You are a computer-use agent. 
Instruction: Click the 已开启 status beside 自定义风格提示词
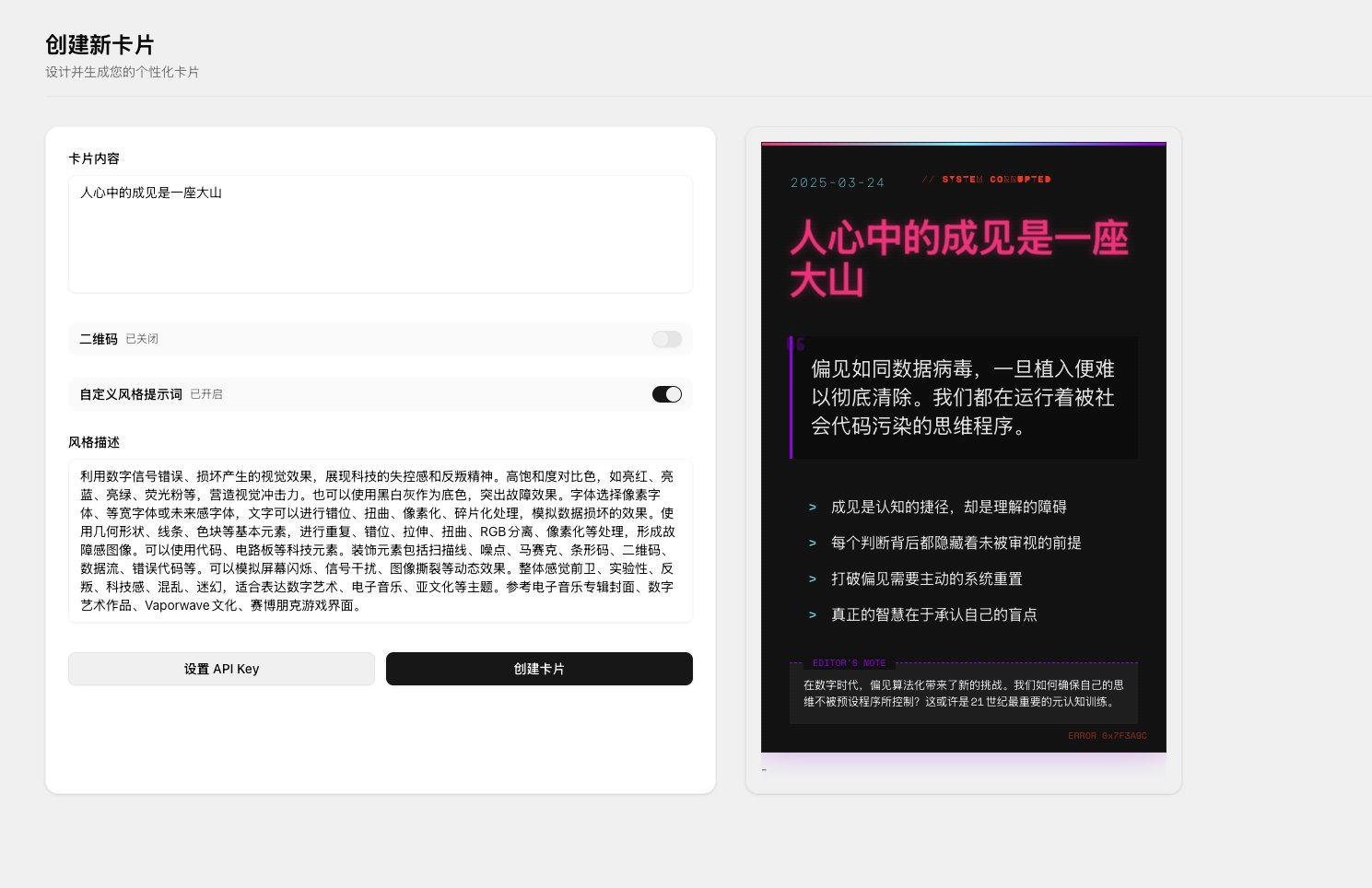coord(206,394)
